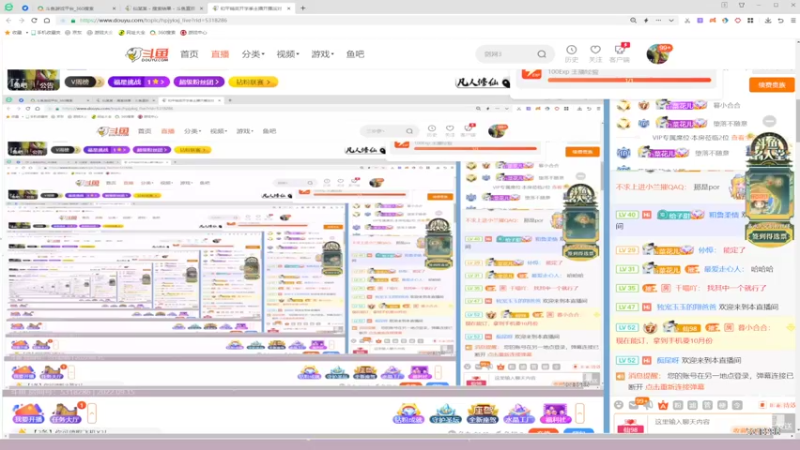Expand the 游戏 games dropdown
This screenshot has width=800, height=450.
click(322, 54)
